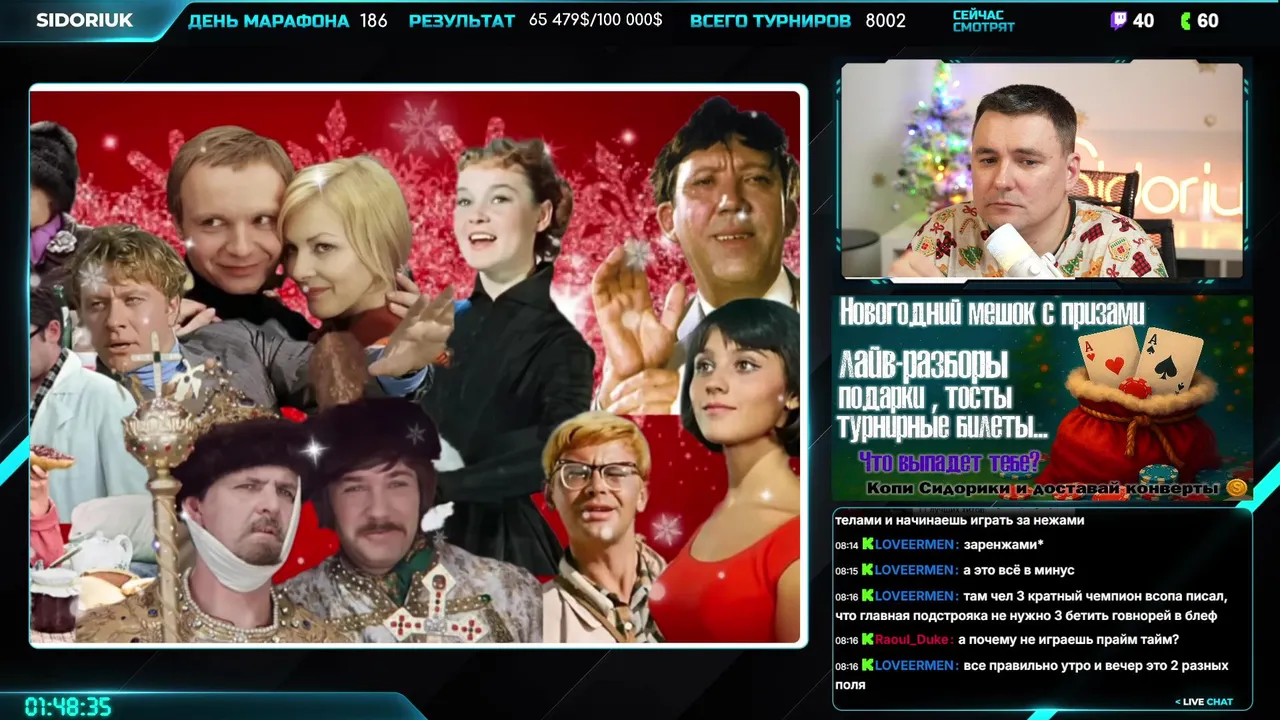This screenshot has width=1280, height=720.
Task: Click the 'подарки , тосты' banner line
Action: (x=926, y=397)
